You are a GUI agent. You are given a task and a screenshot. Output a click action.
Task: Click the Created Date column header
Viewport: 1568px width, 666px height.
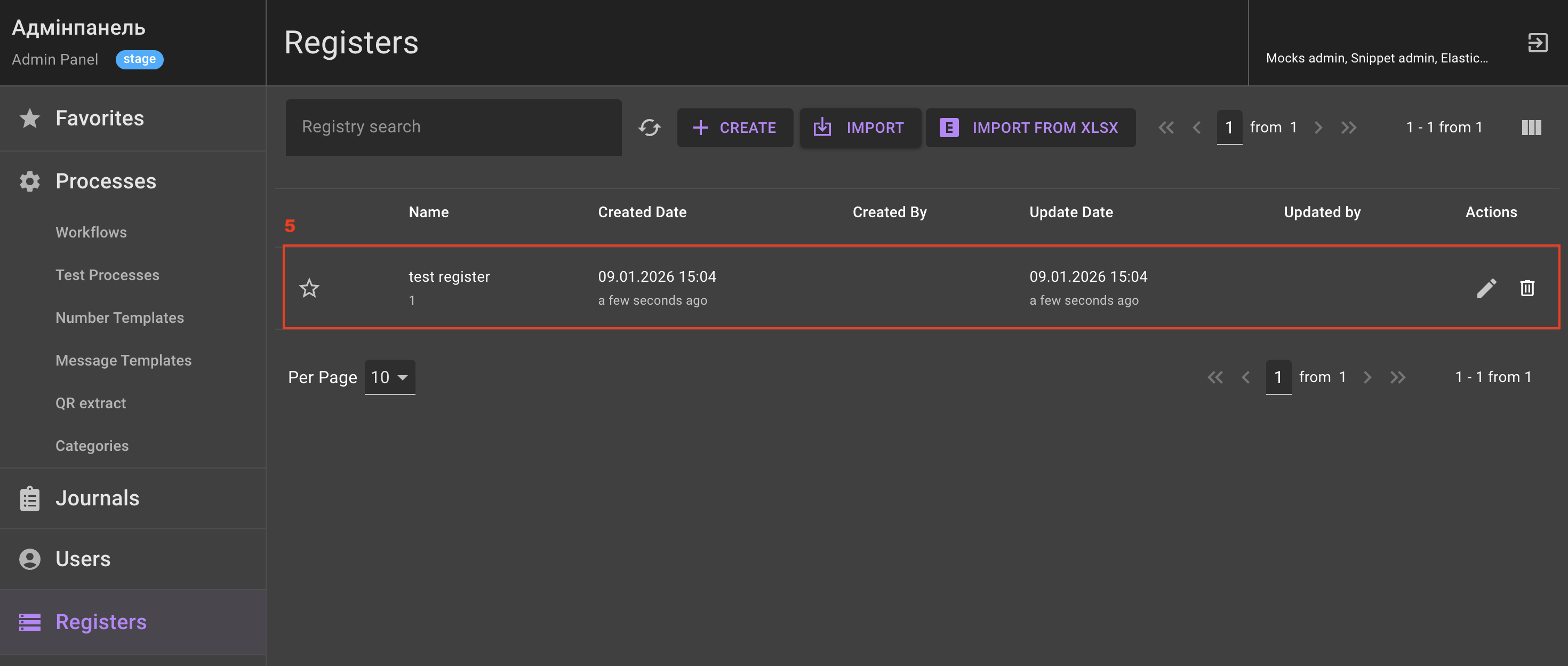642,212
